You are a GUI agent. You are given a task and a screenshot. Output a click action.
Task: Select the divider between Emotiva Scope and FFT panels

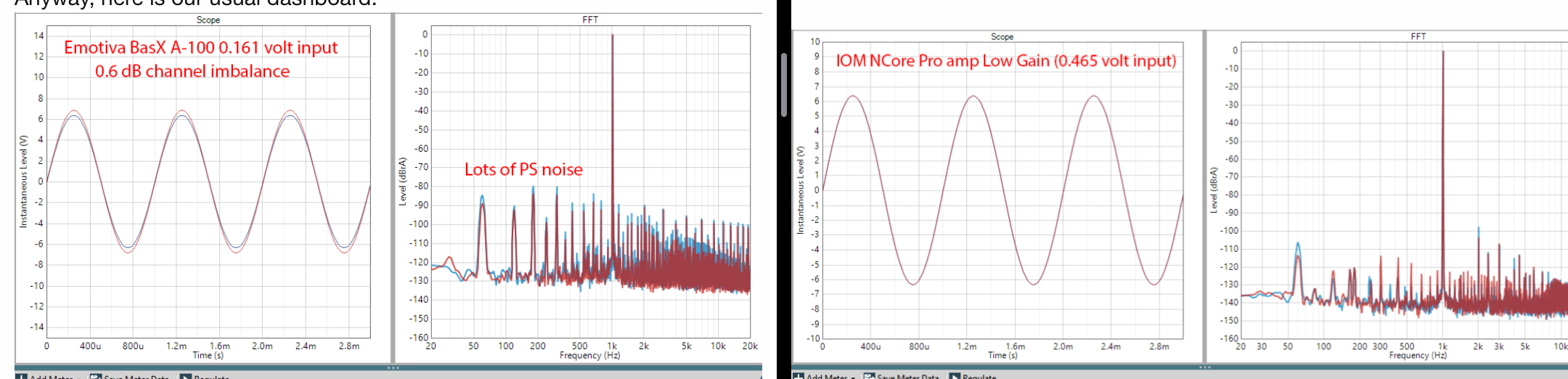click(x=393, y=189)
